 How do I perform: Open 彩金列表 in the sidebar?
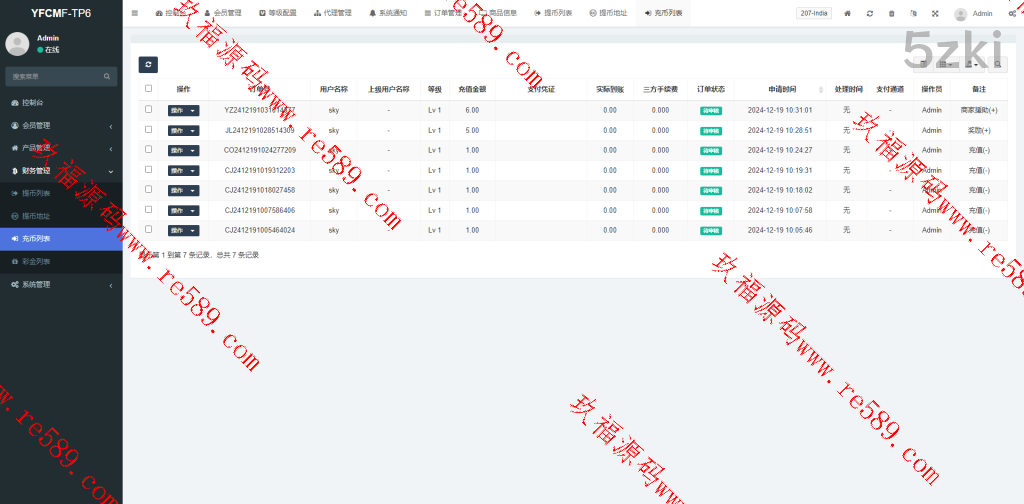point(36,262)
